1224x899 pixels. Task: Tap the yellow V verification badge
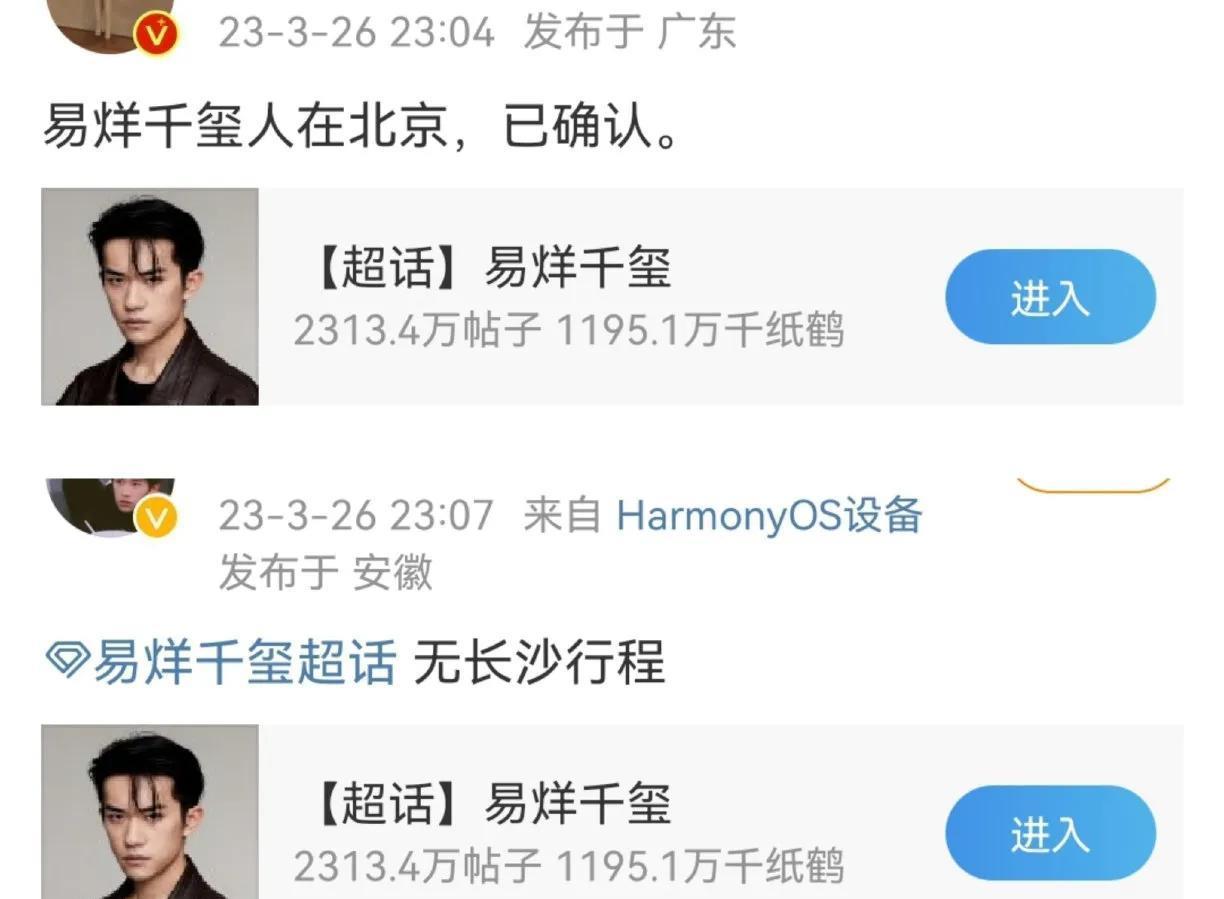pos(156,519)
